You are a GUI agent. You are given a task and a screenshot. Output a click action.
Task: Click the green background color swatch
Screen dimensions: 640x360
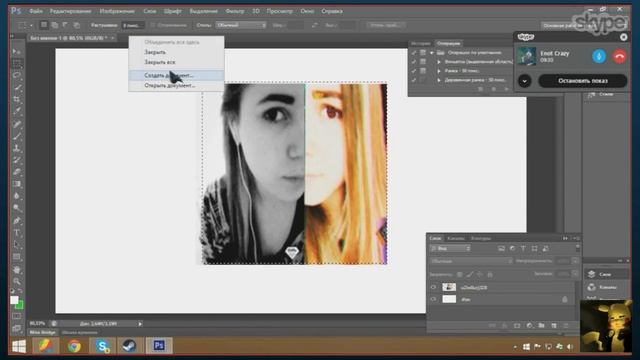(x=20, y=305)
